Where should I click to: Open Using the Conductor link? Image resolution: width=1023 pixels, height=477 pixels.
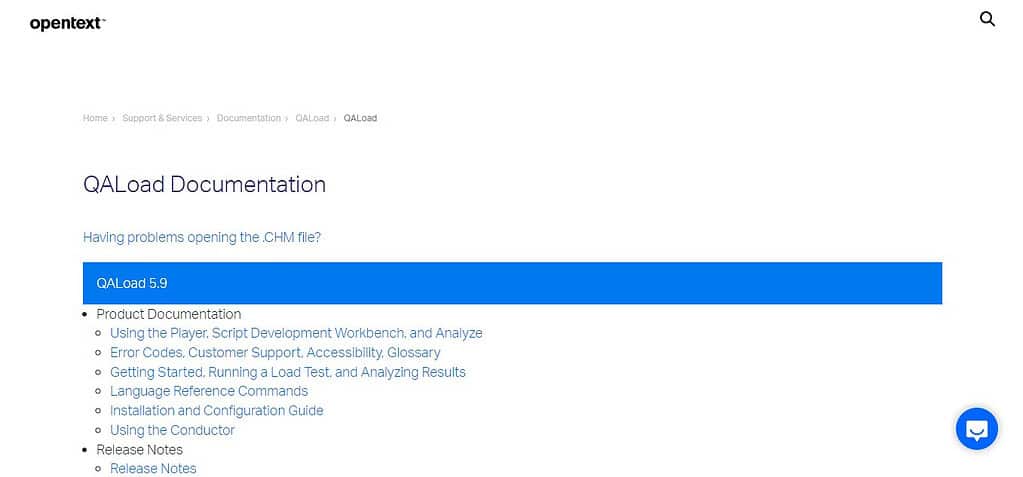coord(172,430)
